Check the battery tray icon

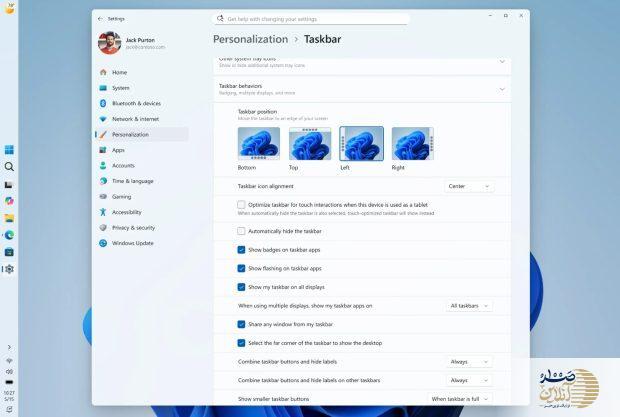click(x=9, y=382)
